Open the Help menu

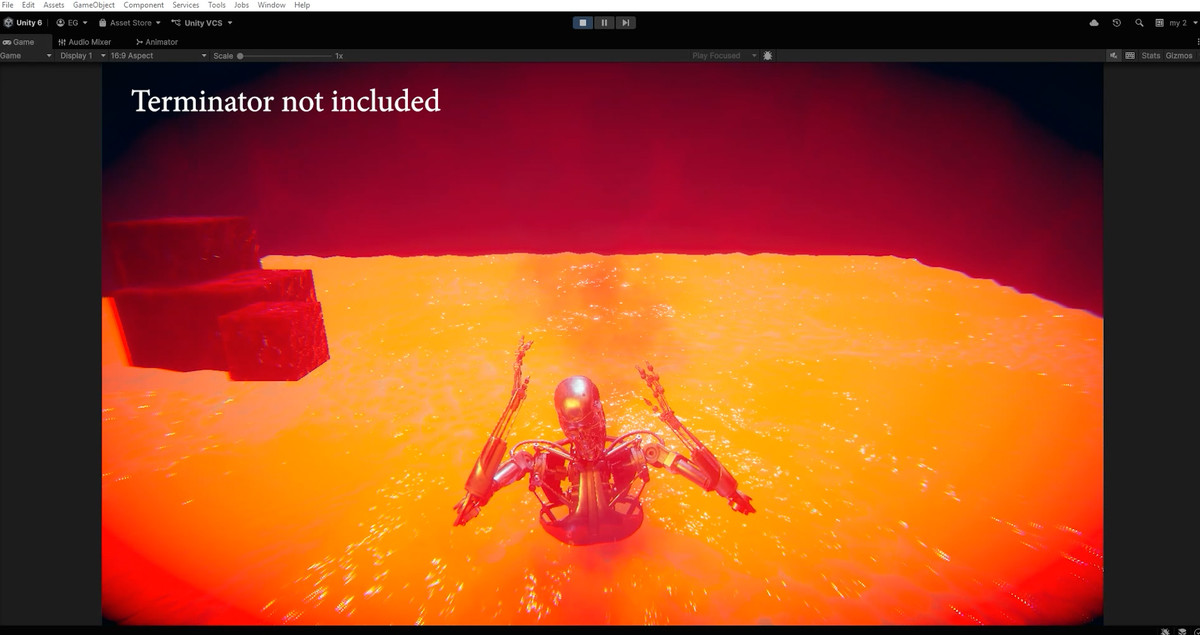pos(302,6)
